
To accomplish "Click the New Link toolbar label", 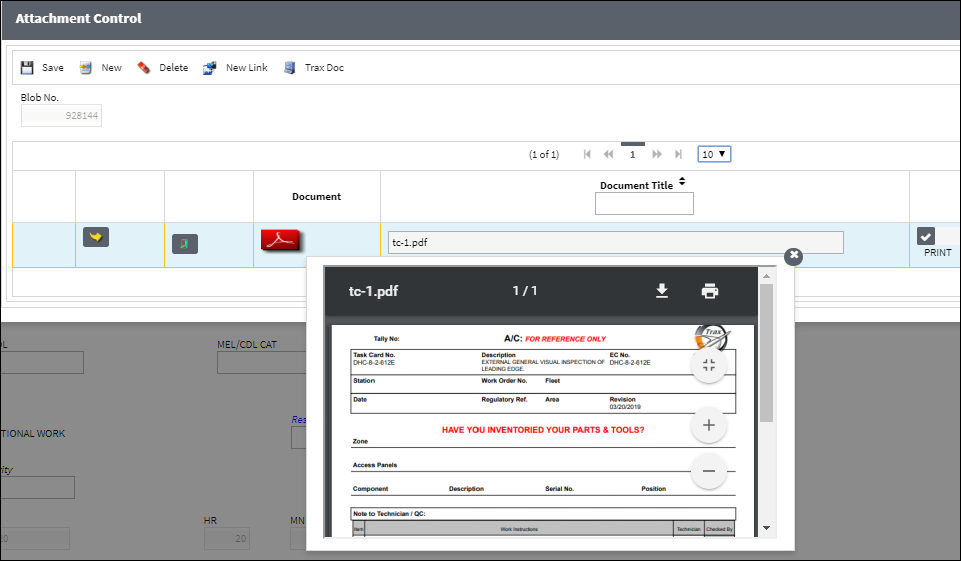I will pos(246,67).
